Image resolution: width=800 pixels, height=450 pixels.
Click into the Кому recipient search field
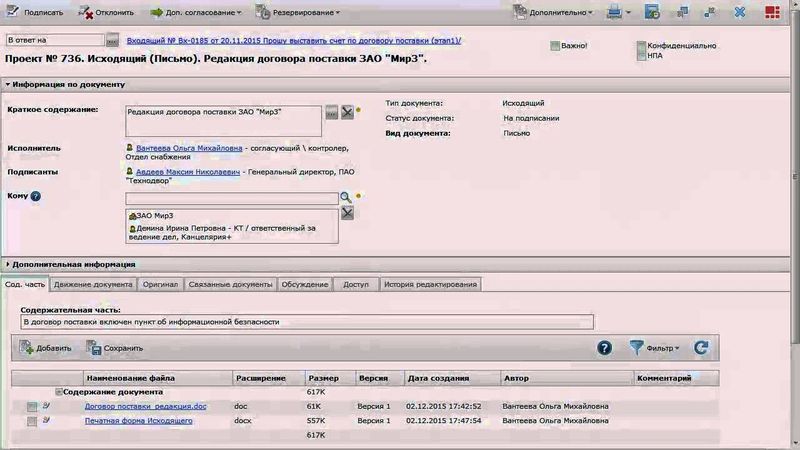(x=230, y=198)
